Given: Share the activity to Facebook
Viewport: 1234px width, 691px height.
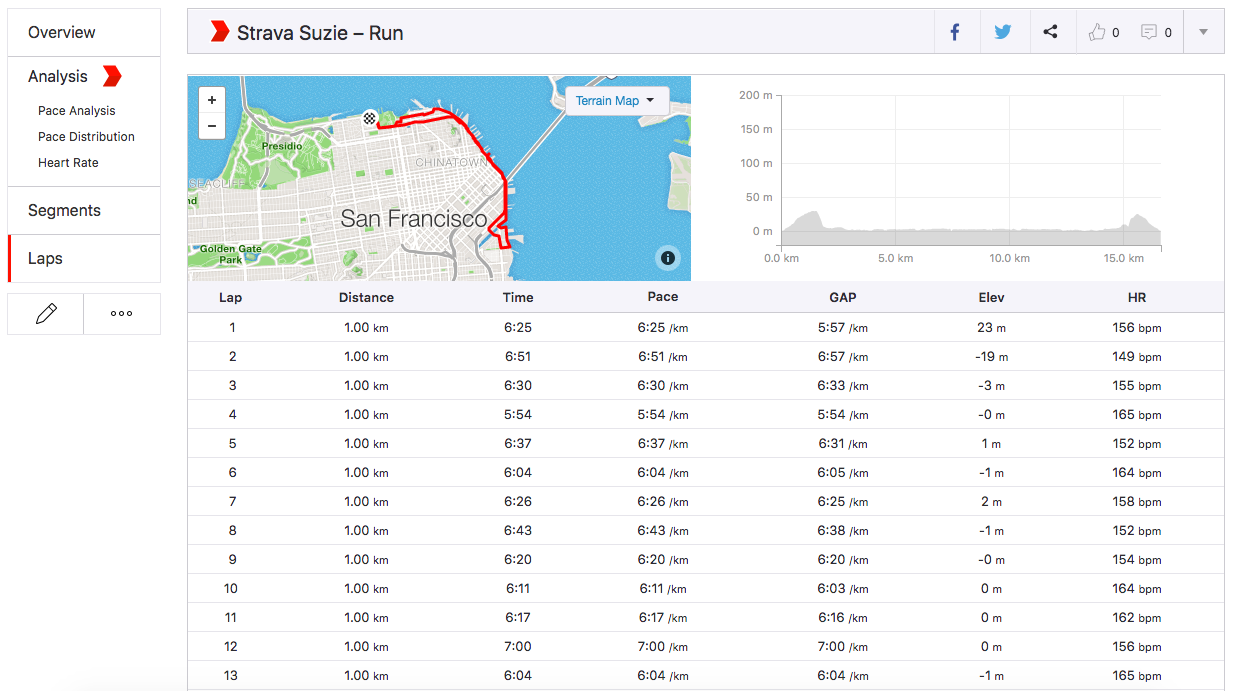Looking at the screenshot, I should click(955, 31).
